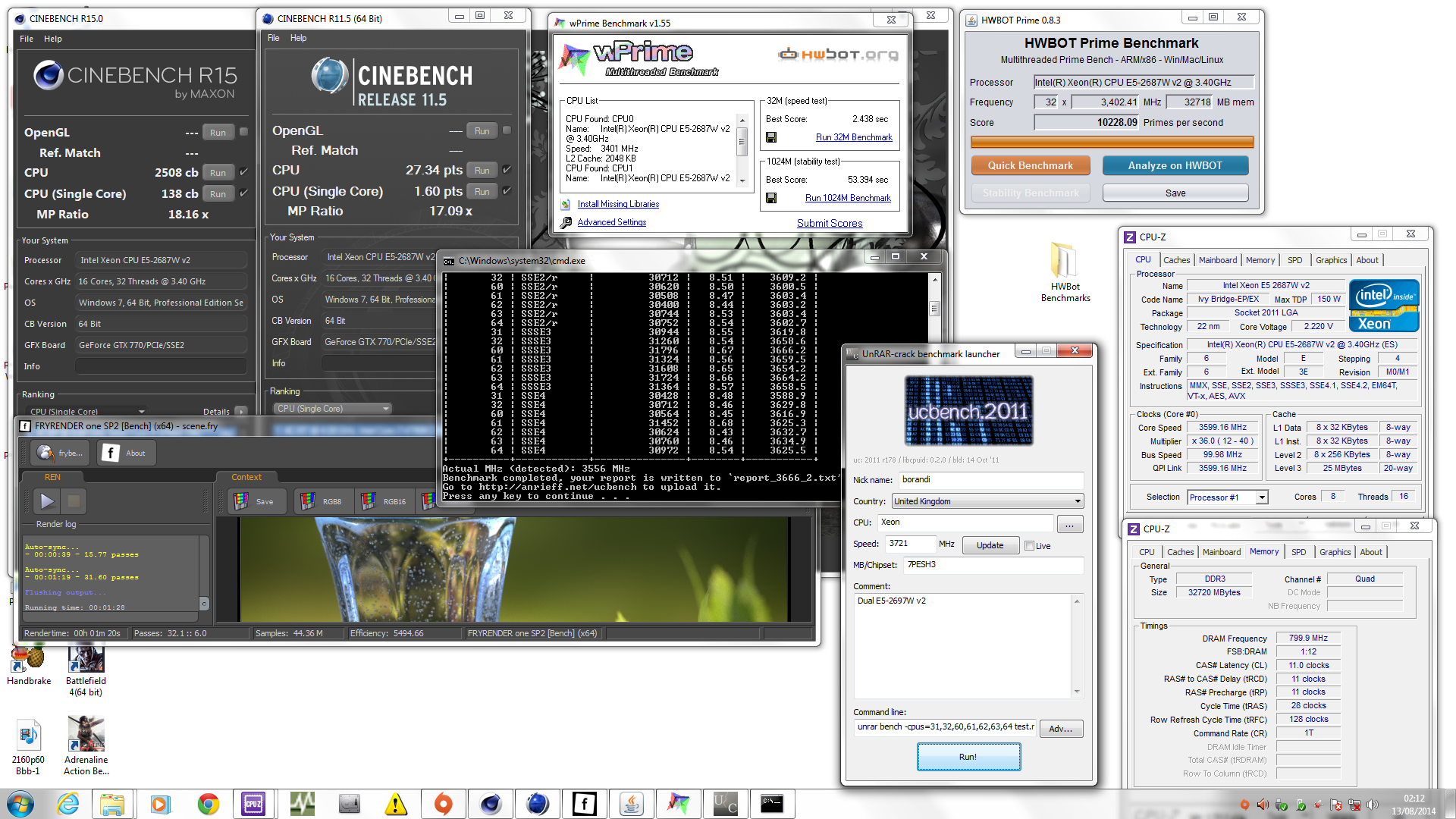Viewport: 1456px width, 819px height.
Task: Click Run 32M Benchmark link in wPrime
Action: click(x=854, y=137)
